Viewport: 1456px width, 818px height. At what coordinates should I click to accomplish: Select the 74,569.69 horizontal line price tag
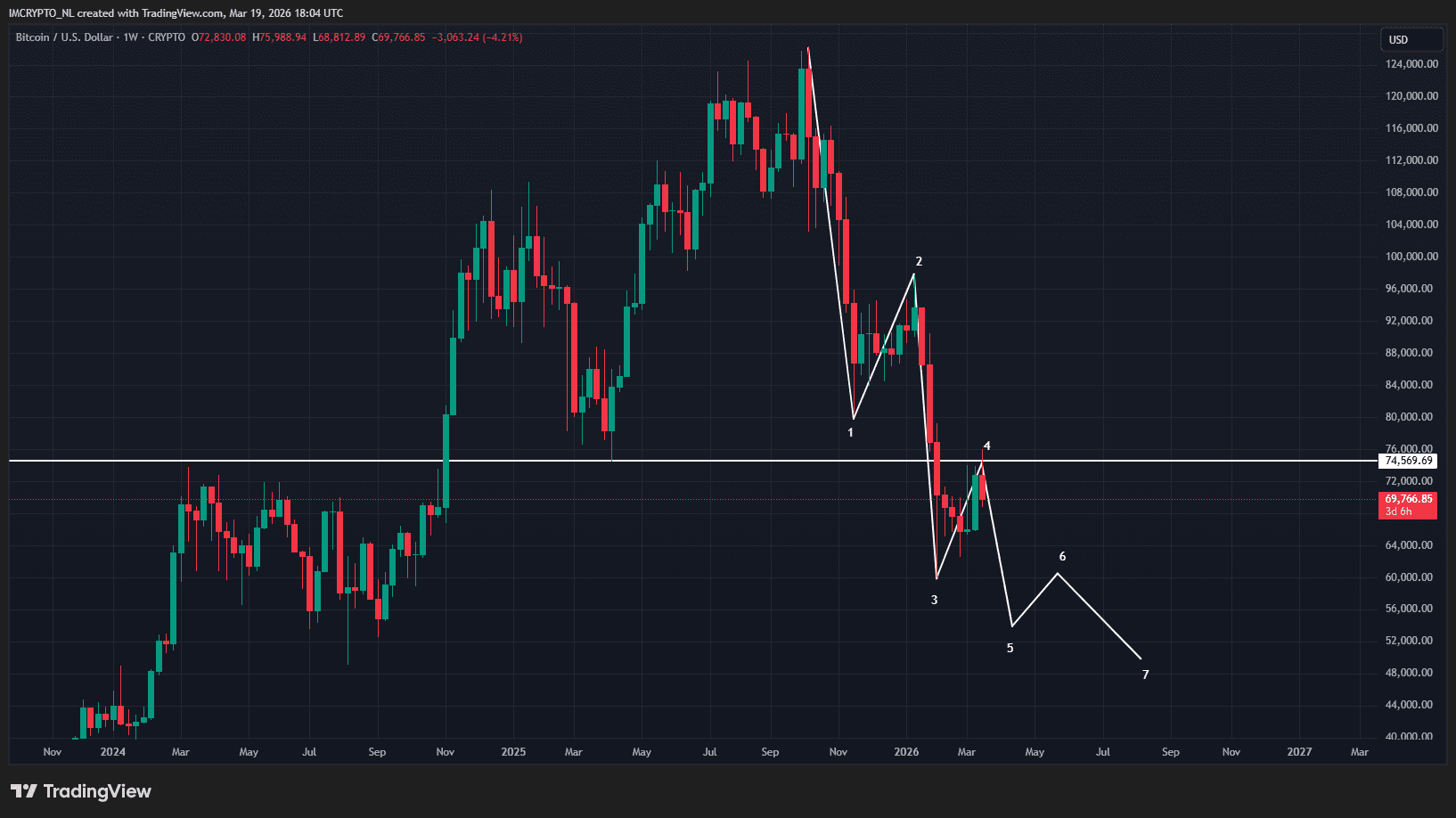(1408, 461)
